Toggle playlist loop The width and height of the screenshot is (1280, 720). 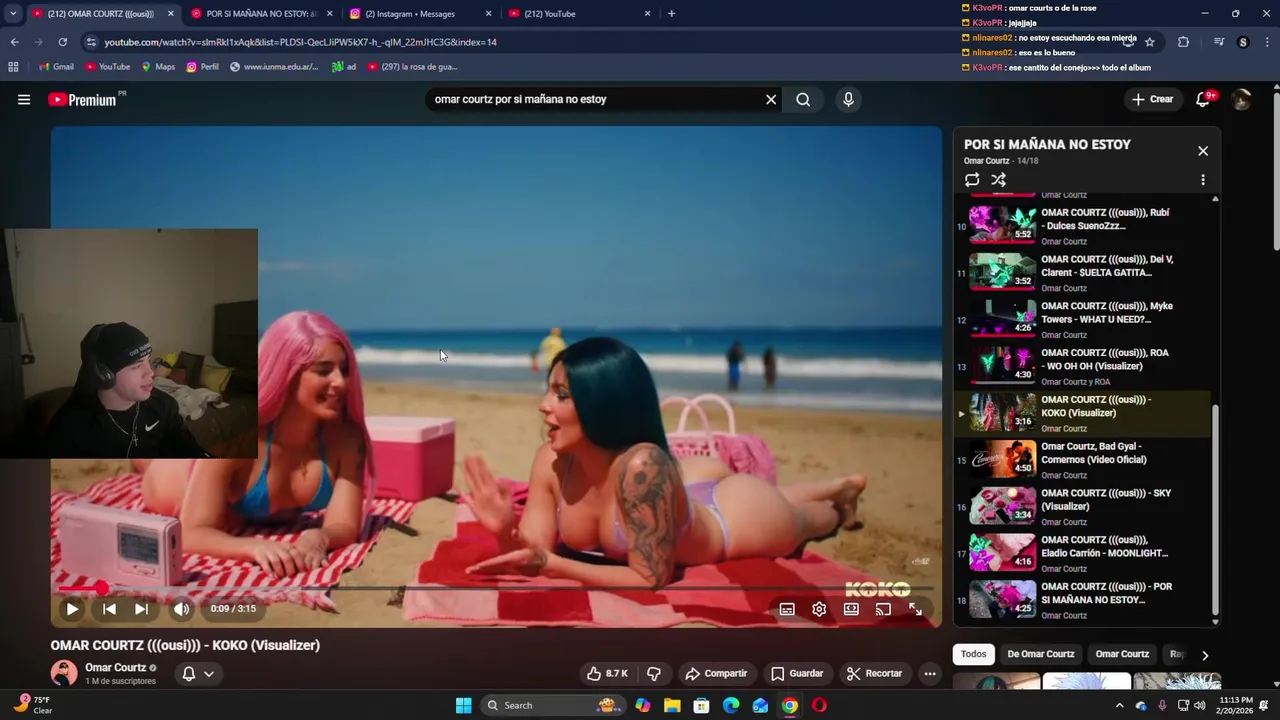(x=972, y=180)
